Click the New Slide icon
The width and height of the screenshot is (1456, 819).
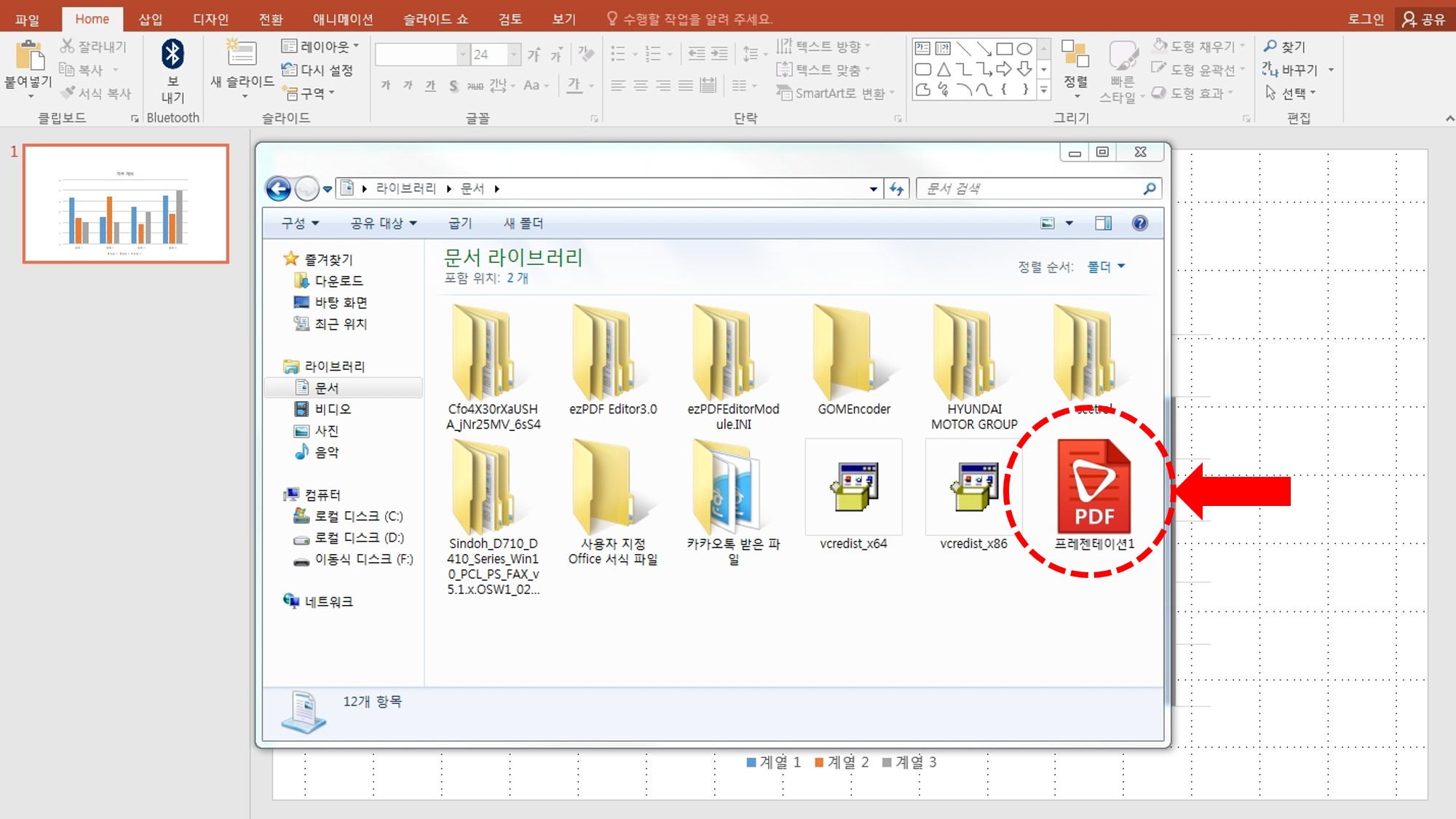pyautogui.click(x=241, y=55)
